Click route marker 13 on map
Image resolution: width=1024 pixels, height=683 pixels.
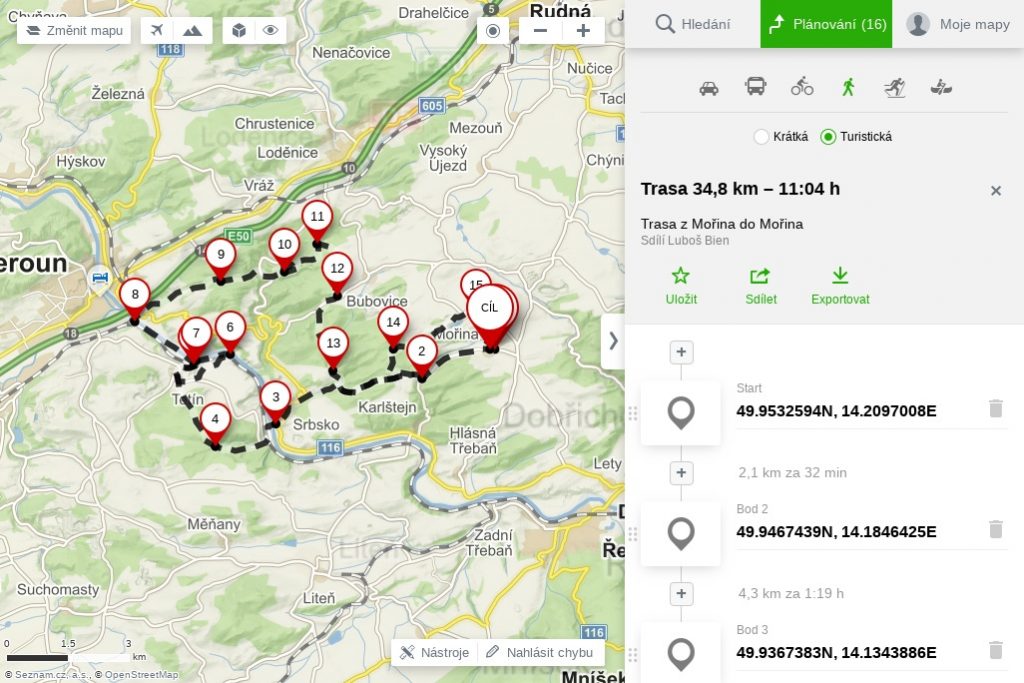[x=333, y=346]
